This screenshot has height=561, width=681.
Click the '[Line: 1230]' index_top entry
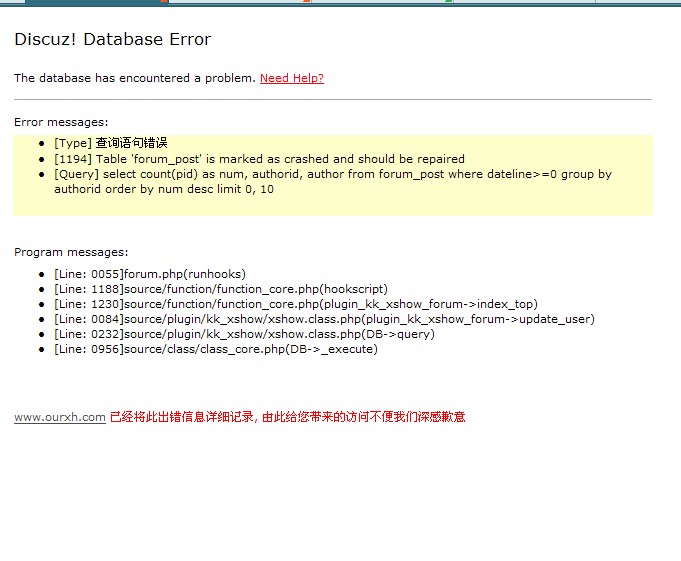click(x=296, y=304)
